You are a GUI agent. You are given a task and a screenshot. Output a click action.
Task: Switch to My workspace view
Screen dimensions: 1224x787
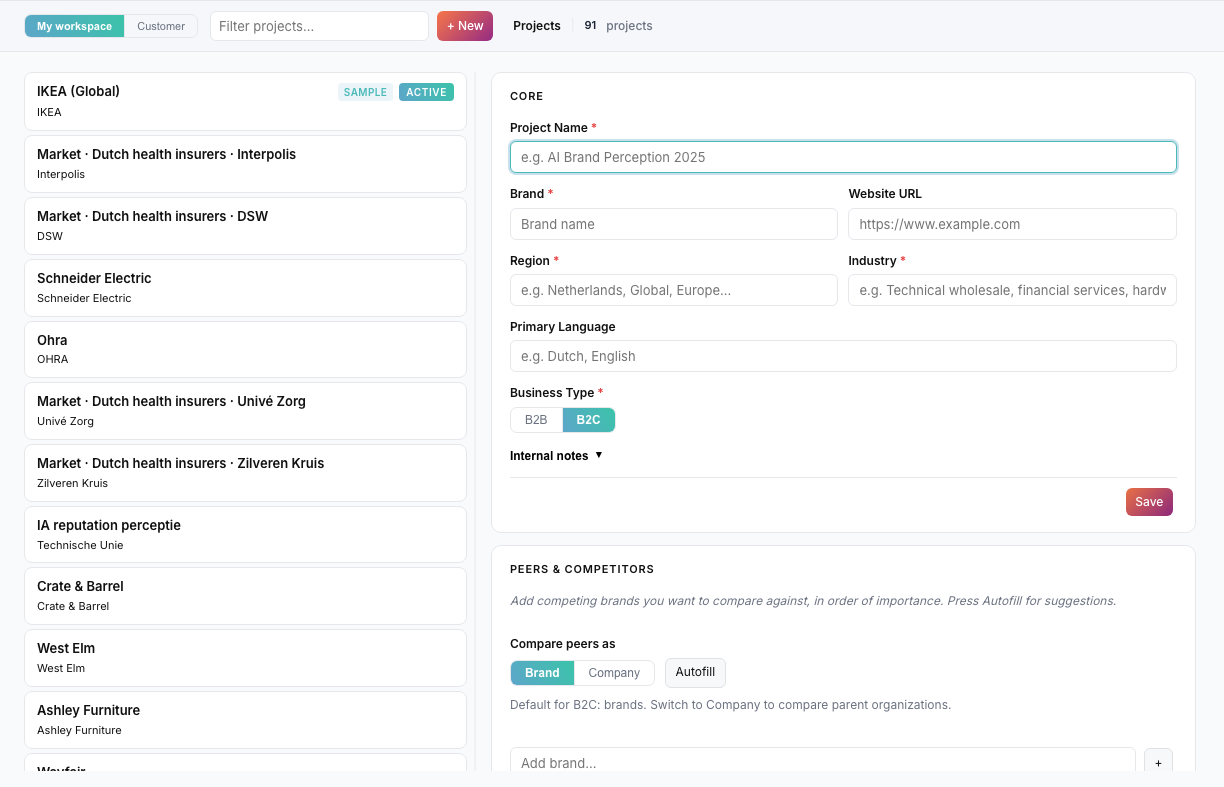pos(75,26)
